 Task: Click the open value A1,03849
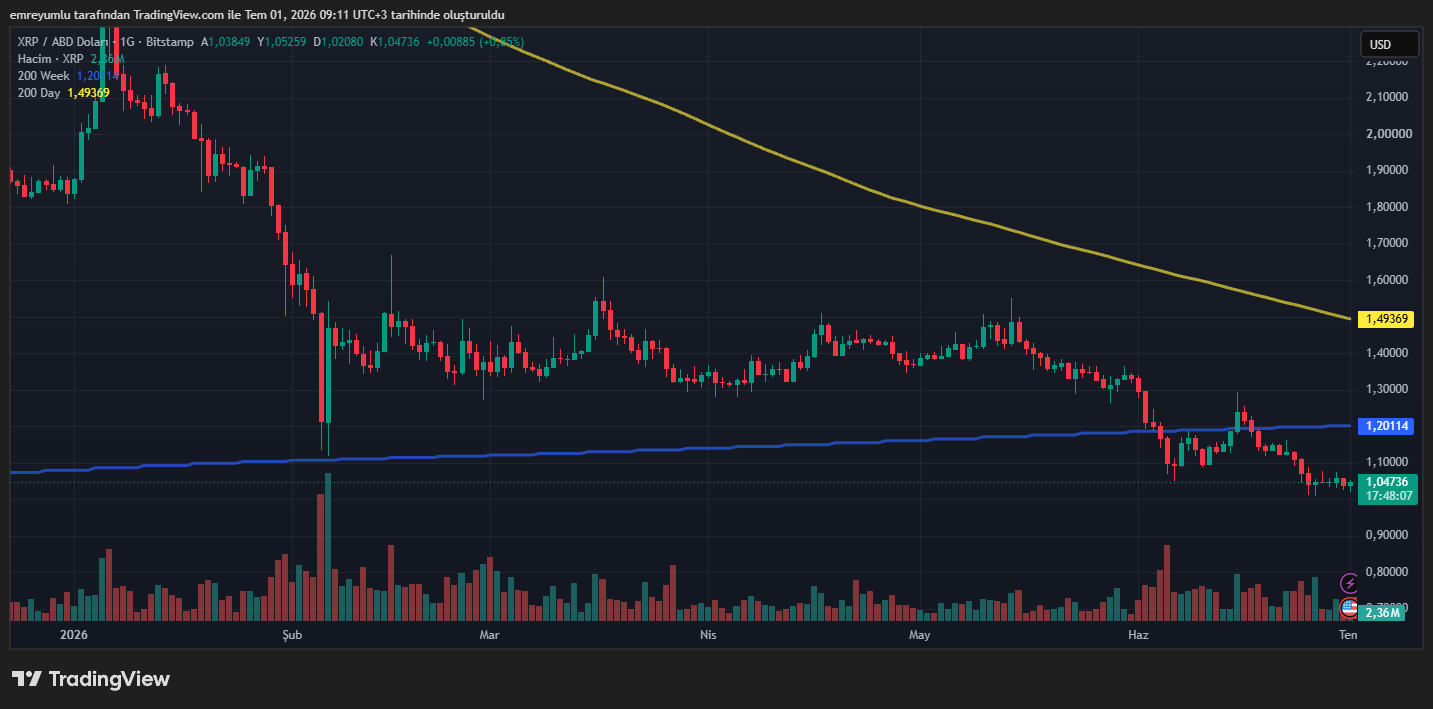(x=226, y=42)
